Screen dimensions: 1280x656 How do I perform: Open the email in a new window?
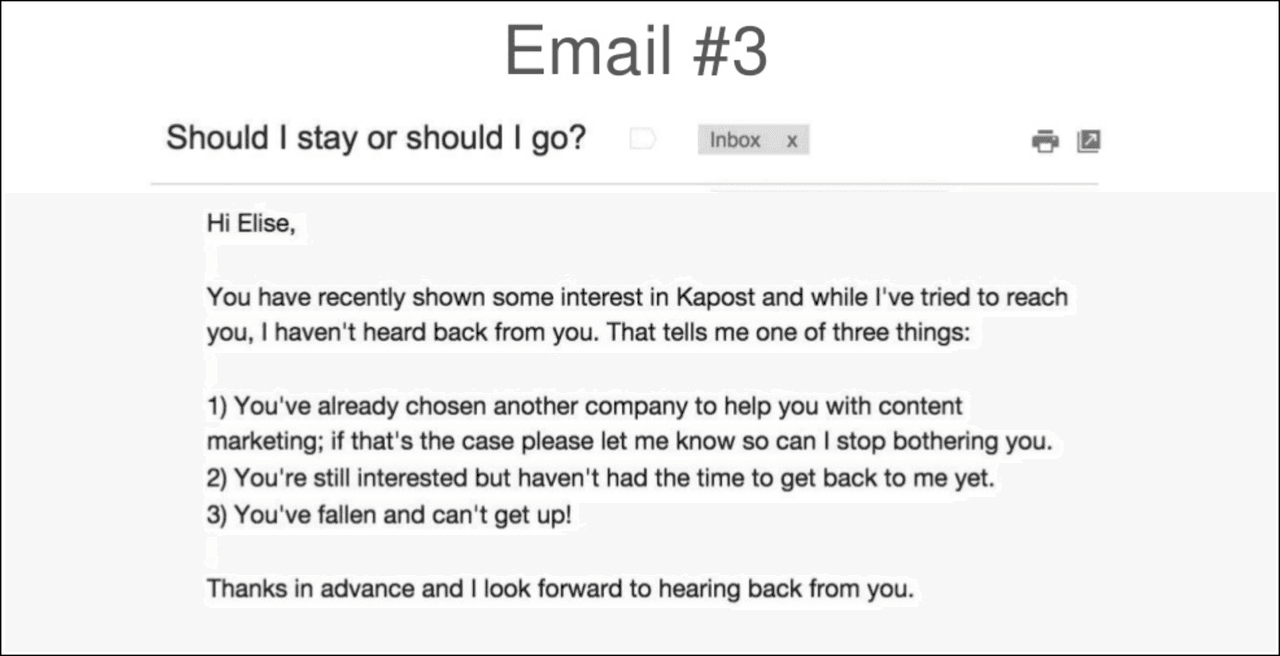pos(1088,141)
